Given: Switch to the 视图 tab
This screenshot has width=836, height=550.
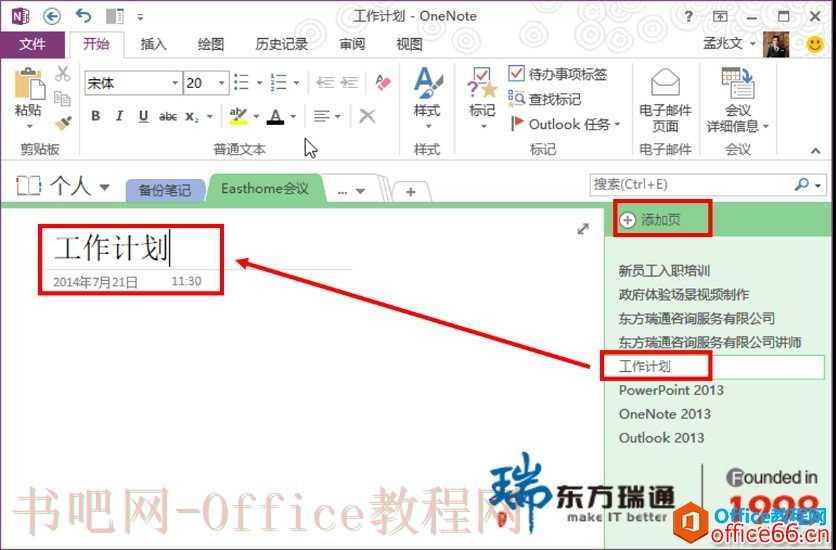Looking at the screenshot, I should [x=409, y=44].
